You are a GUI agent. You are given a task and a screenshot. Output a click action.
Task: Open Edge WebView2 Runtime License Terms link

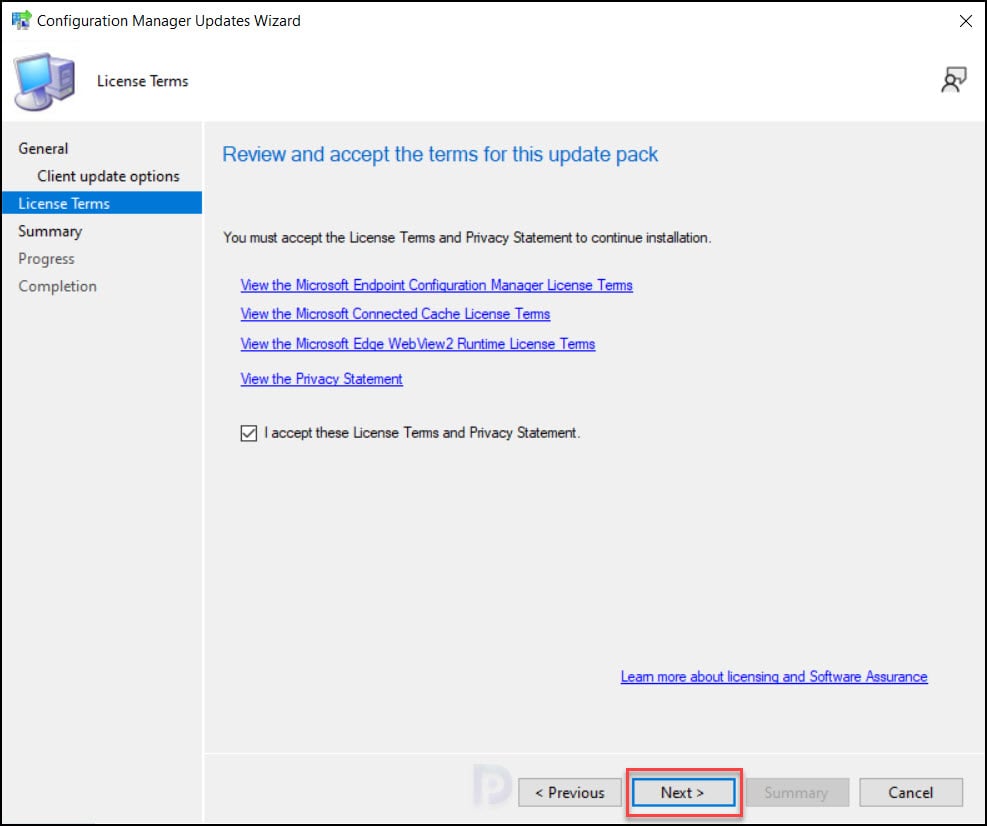click(417, 344)
